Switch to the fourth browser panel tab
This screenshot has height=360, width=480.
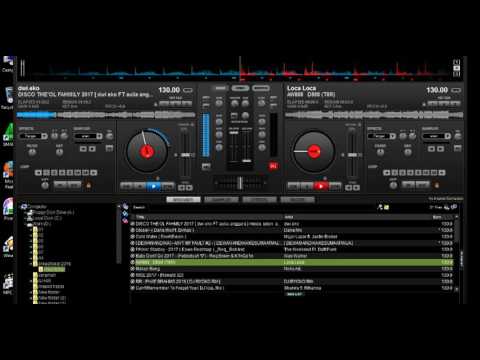[x=297, y=199]
